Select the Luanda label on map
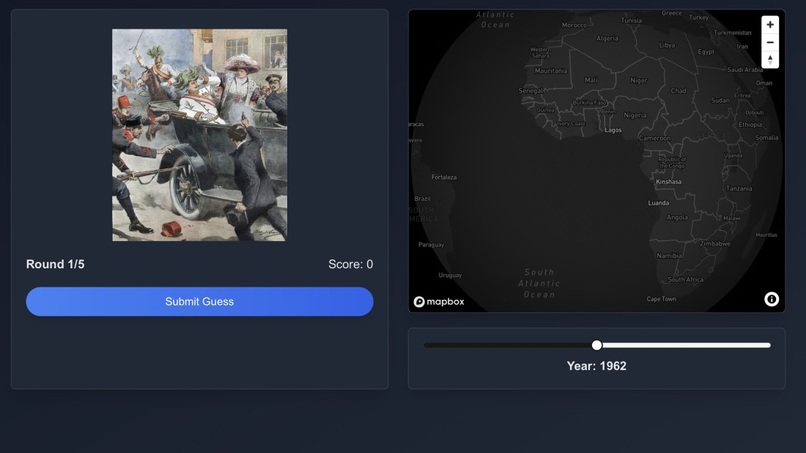The height and width of the screenshot is (453, 806). pyautogui.click(x=658, y=203)
